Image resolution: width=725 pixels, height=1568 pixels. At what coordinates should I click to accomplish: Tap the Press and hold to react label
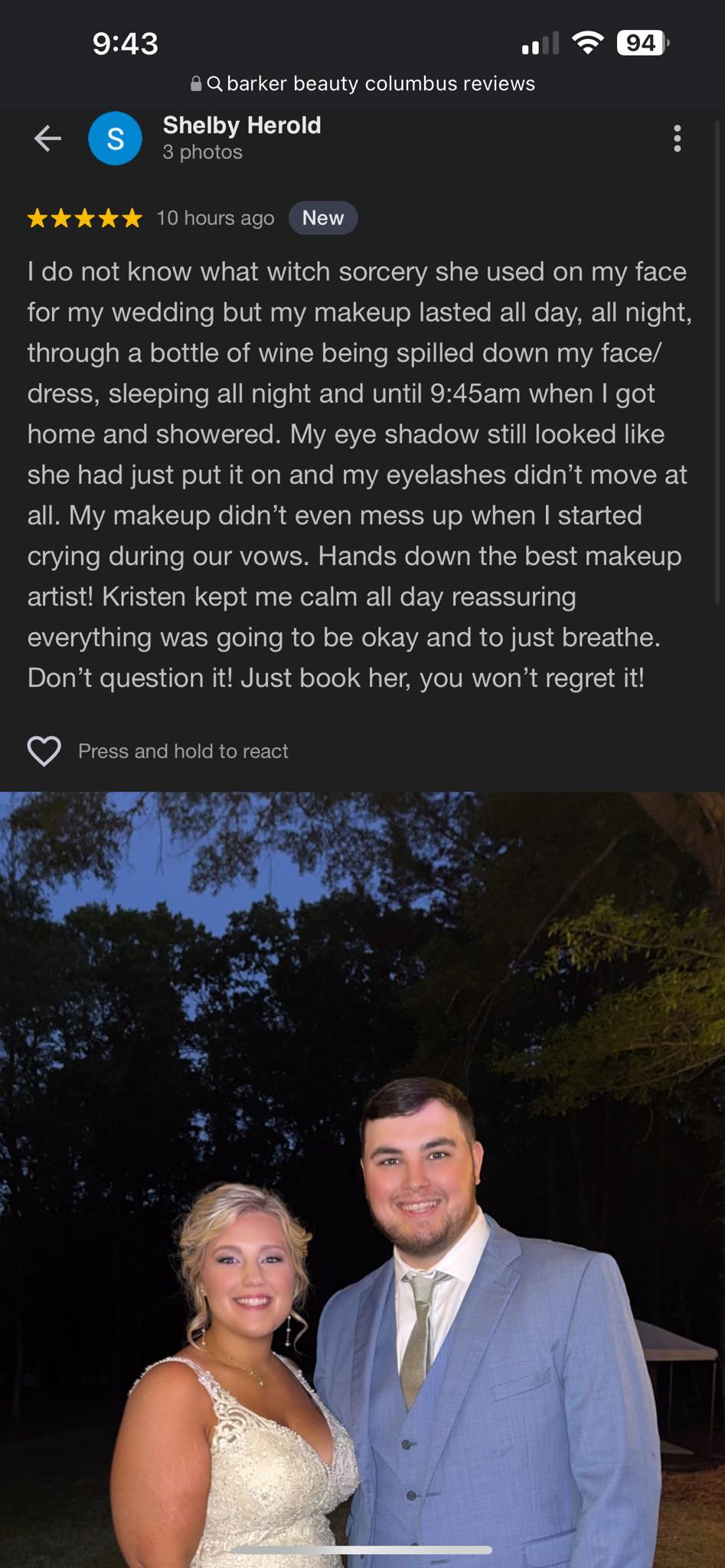[x=183, y=751]
